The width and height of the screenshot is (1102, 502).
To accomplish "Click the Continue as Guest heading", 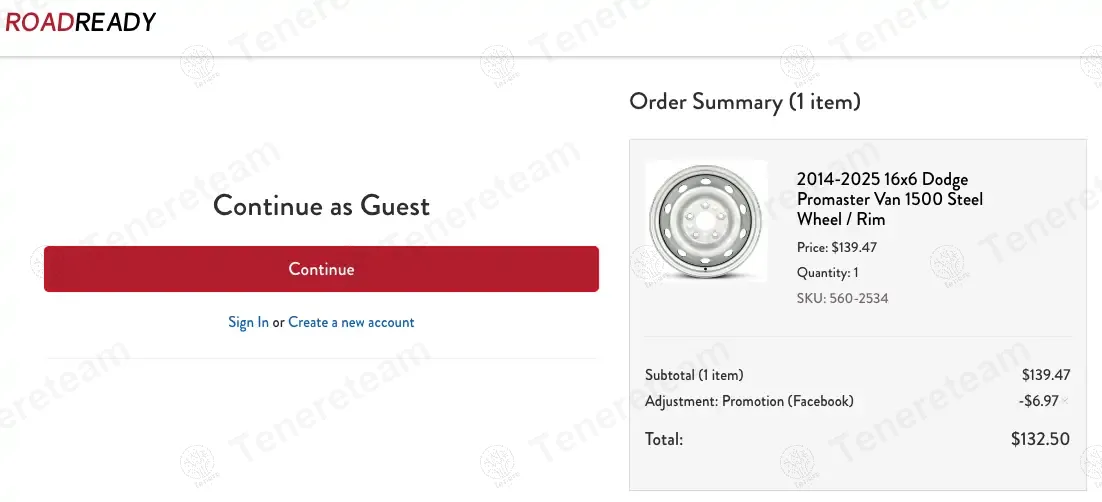I will [x=321, y=206].
